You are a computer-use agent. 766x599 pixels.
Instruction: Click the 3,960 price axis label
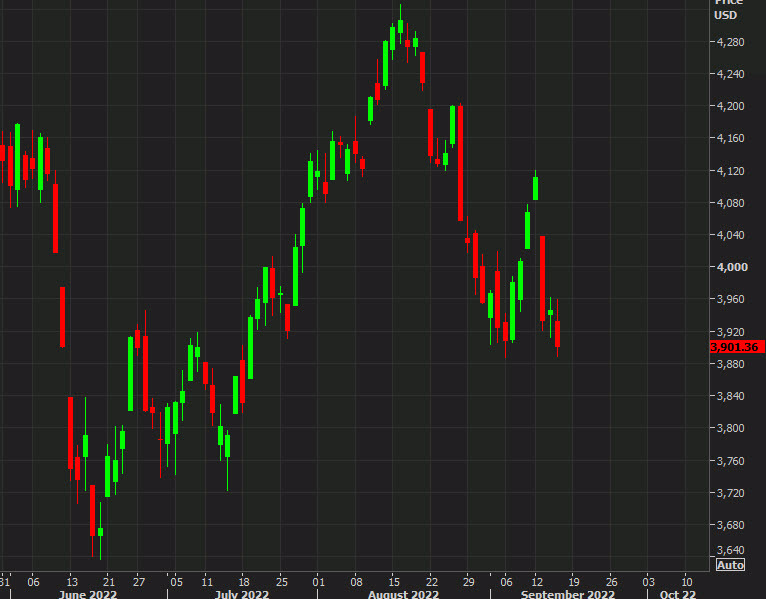(x=730, y=299)
